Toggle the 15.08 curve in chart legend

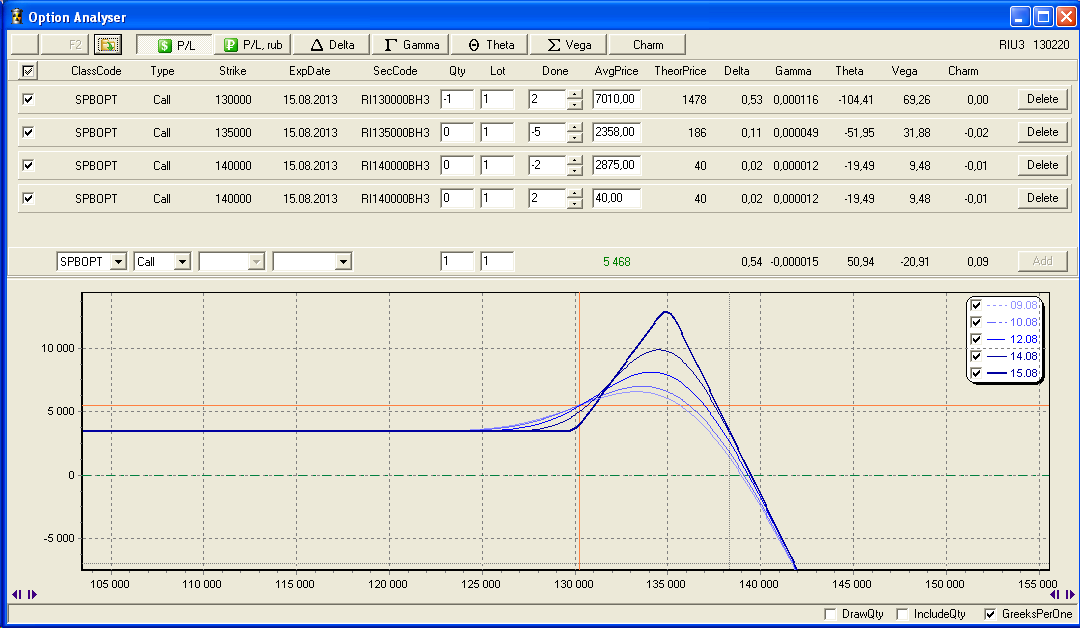[976, 373]
